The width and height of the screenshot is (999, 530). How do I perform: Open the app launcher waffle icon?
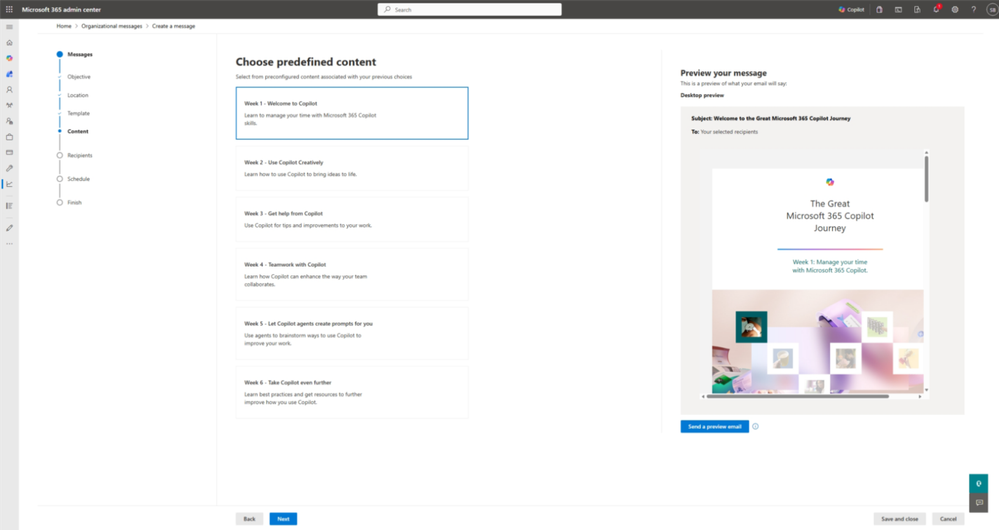click(x=9, y=10)
